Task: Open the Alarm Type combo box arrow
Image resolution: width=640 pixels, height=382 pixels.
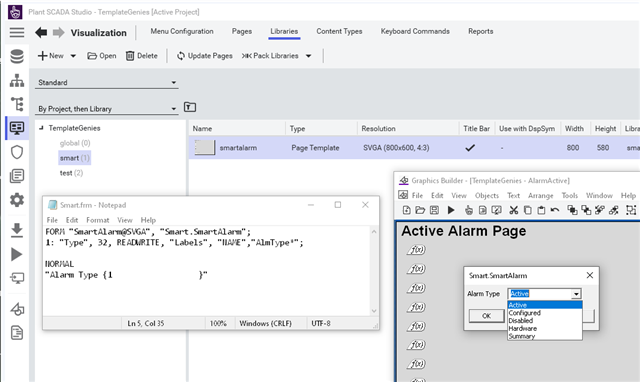Action: (x=576, y=294)
